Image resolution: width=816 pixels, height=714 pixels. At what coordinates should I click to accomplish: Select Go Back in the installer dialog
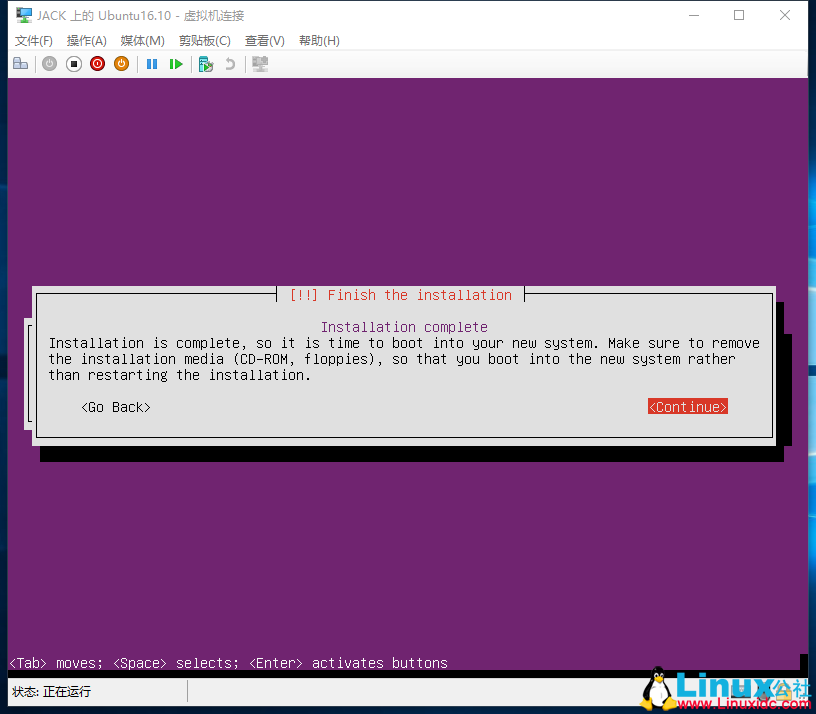[x=115, y=407]
